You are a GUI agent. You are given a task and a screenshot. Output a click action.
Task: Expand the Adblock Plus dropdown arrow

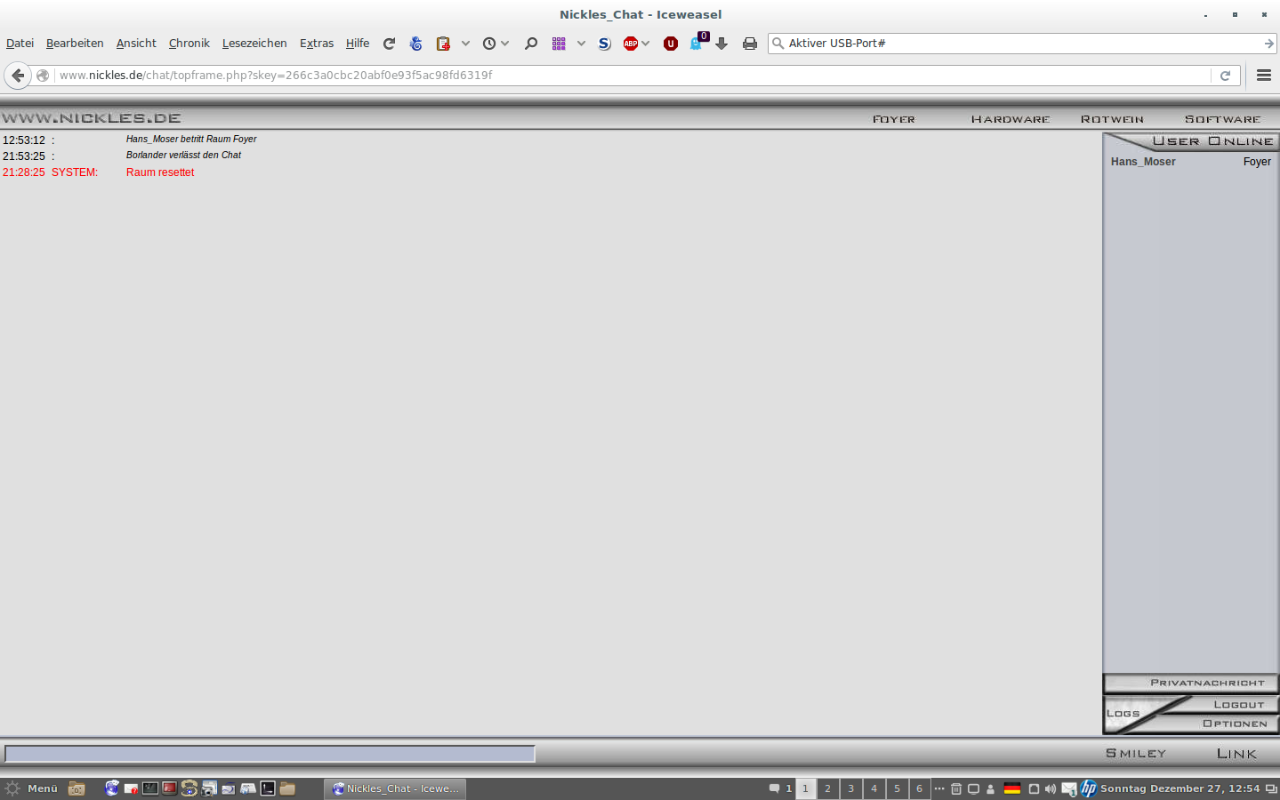(646, 43)
